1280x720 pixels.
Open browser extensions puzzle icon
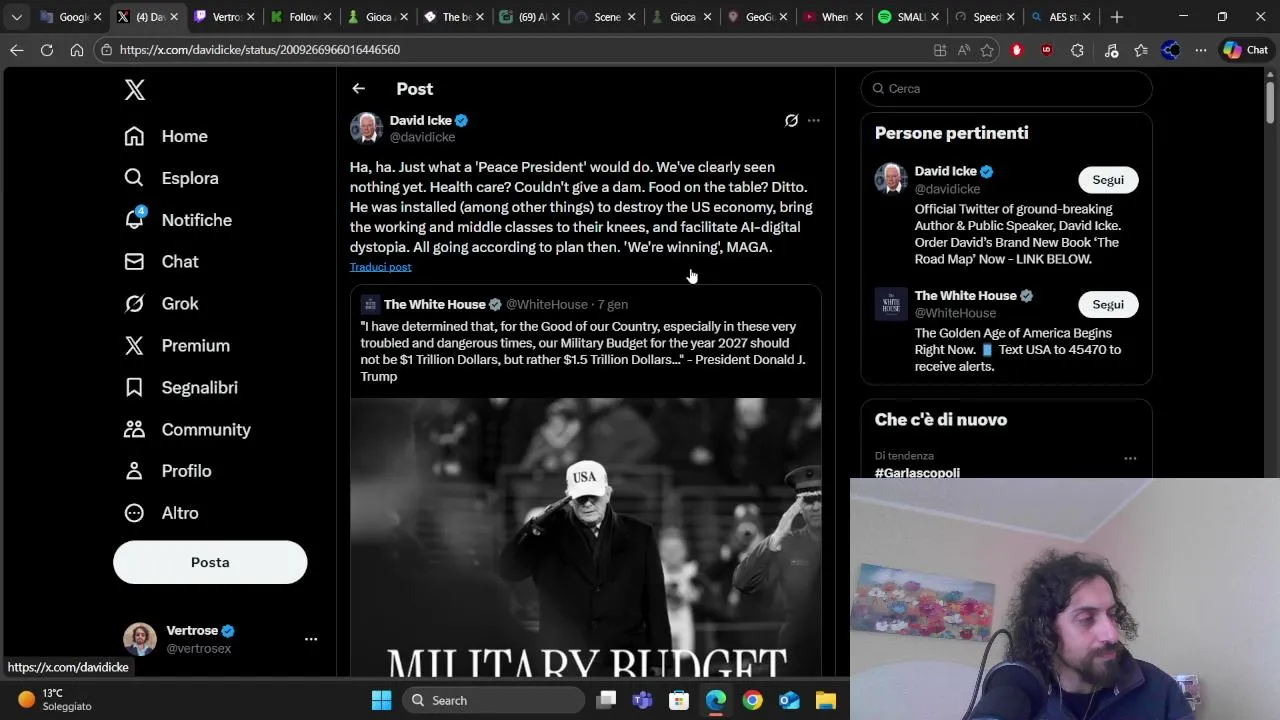(x=1077, y=50)
